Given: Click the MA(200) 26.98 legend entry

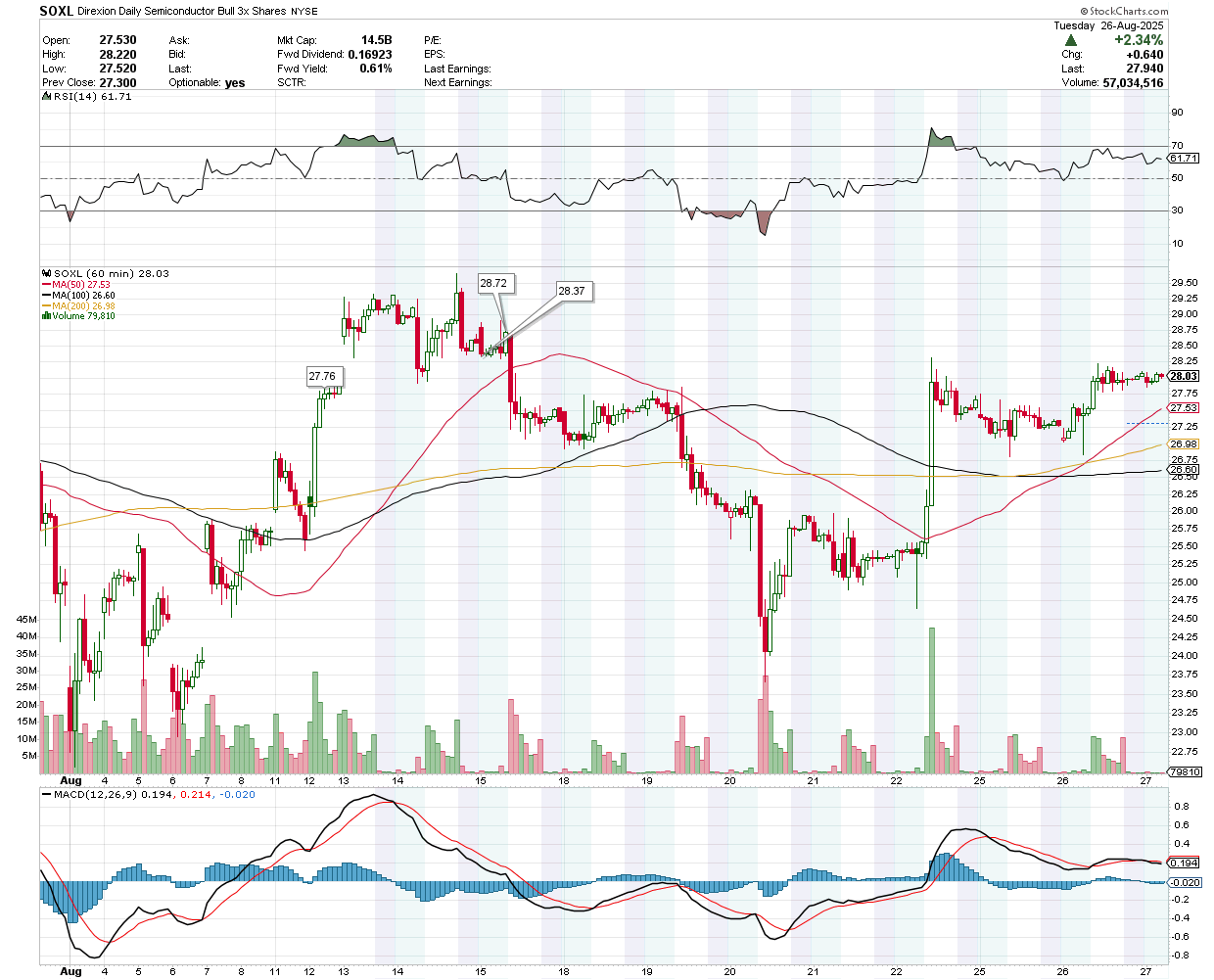Looking at the screenshot, I should tap(78, 306).
